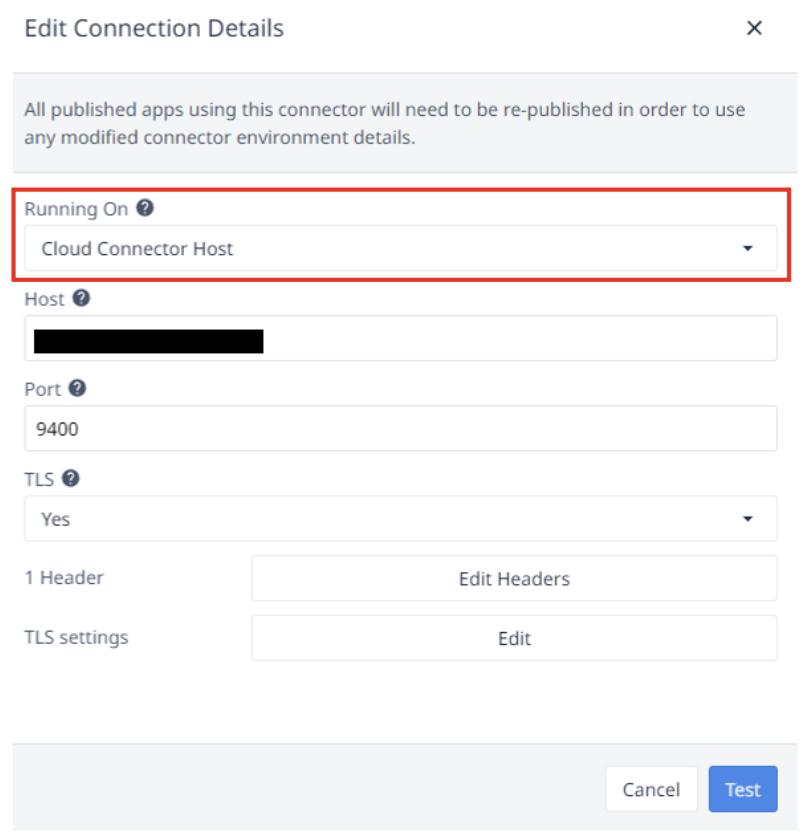This screenshot has width=808, height=840.
Task: Click the TLS help icon
Action: point(71,479)
